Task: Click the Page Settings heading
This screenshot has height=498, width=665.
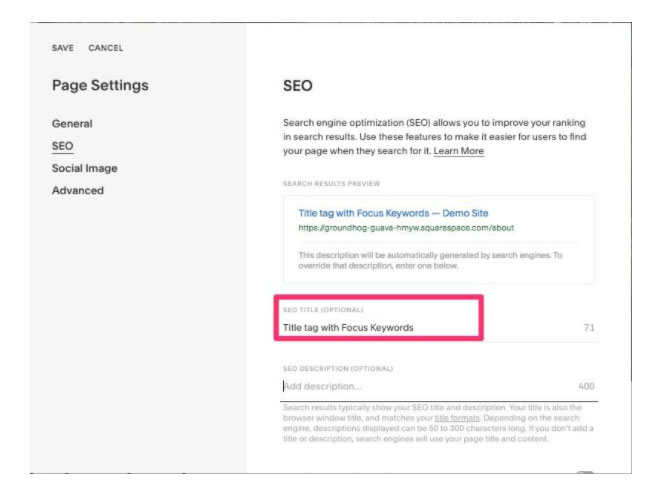Action: pyautogui.click(x=100, y=85)
